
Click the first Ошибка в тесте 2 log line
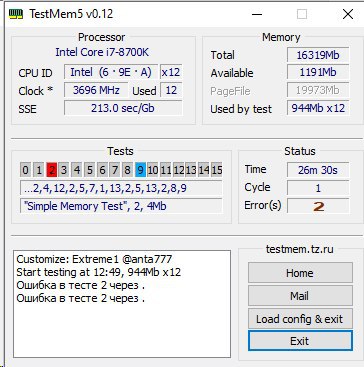[81, 285]
